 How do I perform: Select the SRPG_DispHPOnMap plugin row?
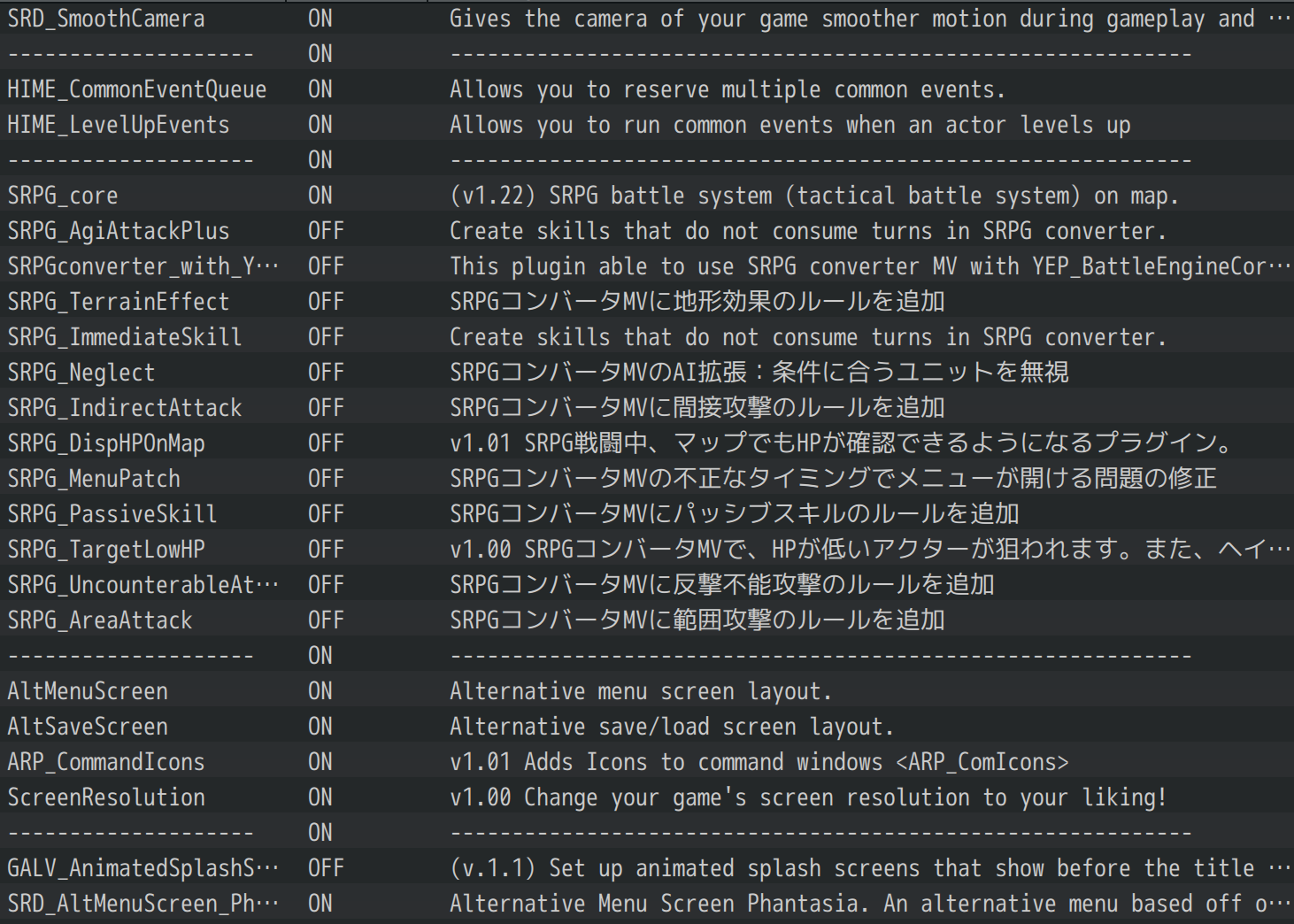pos(647,443)
